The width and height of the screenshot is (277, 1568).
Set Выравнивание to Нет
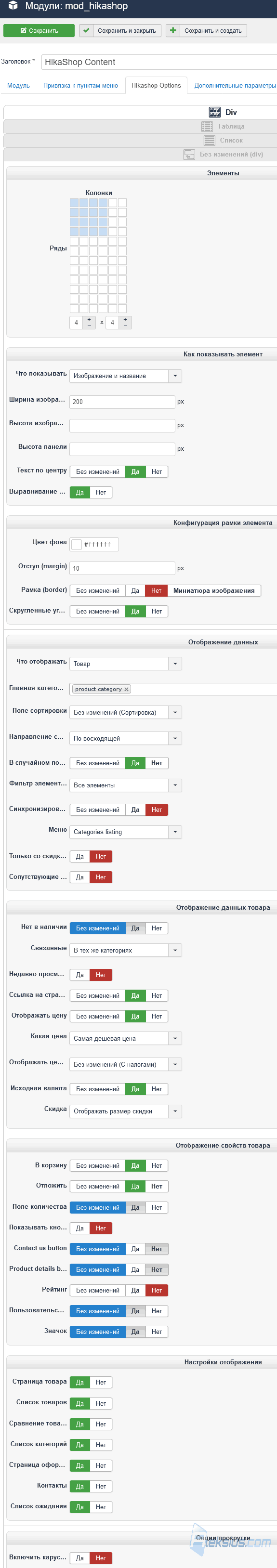tap(101, 493)
